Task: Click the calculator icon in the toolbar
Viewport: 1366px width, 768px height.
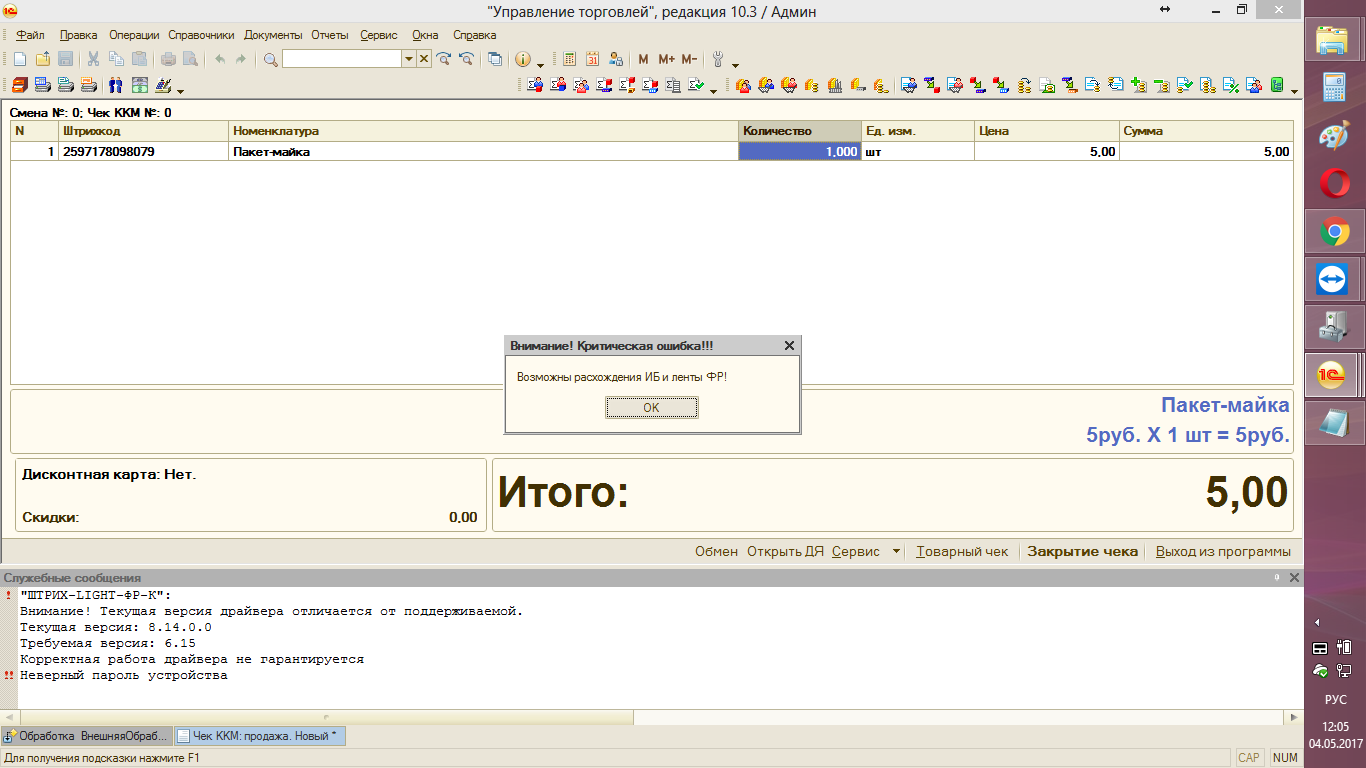Action: 569,59
